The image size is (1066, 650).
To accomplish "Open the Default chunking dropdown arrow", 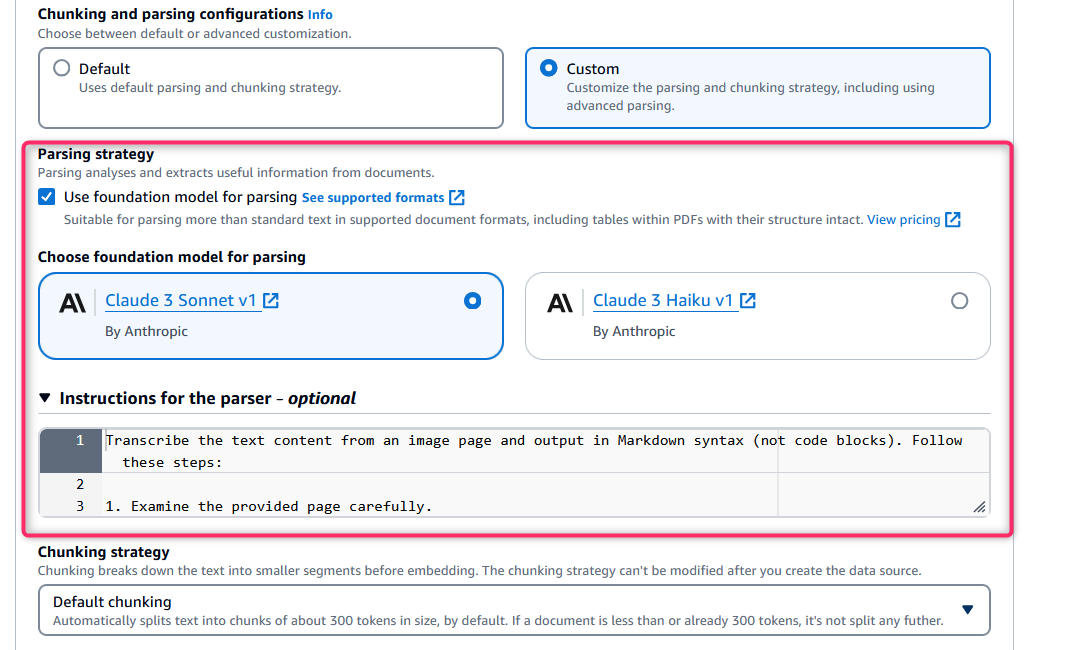I will [x=967, y=610].
